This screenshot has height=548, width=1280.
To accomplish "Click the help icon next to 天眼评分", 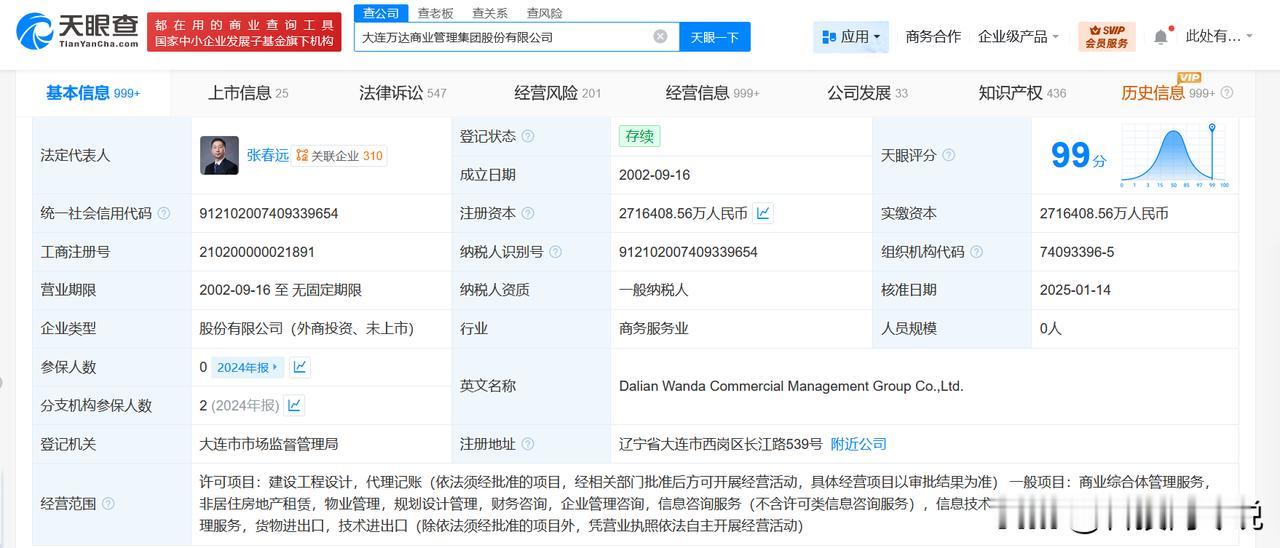I will point(948,155).
